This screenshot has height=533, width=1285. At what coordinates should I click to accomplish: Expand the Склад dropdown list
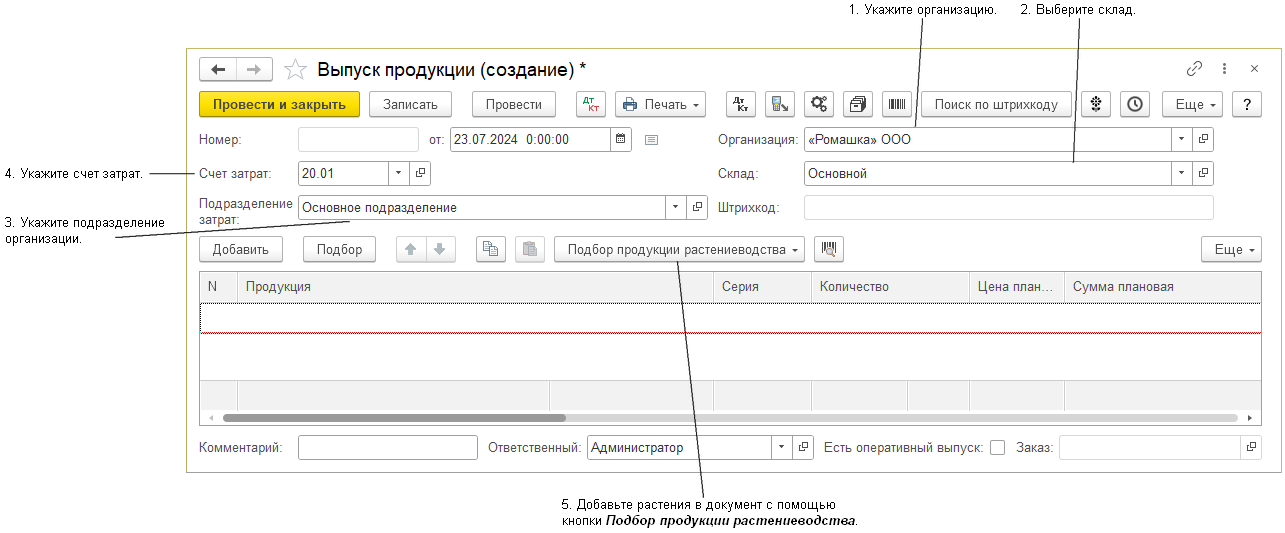(1181, 173)
